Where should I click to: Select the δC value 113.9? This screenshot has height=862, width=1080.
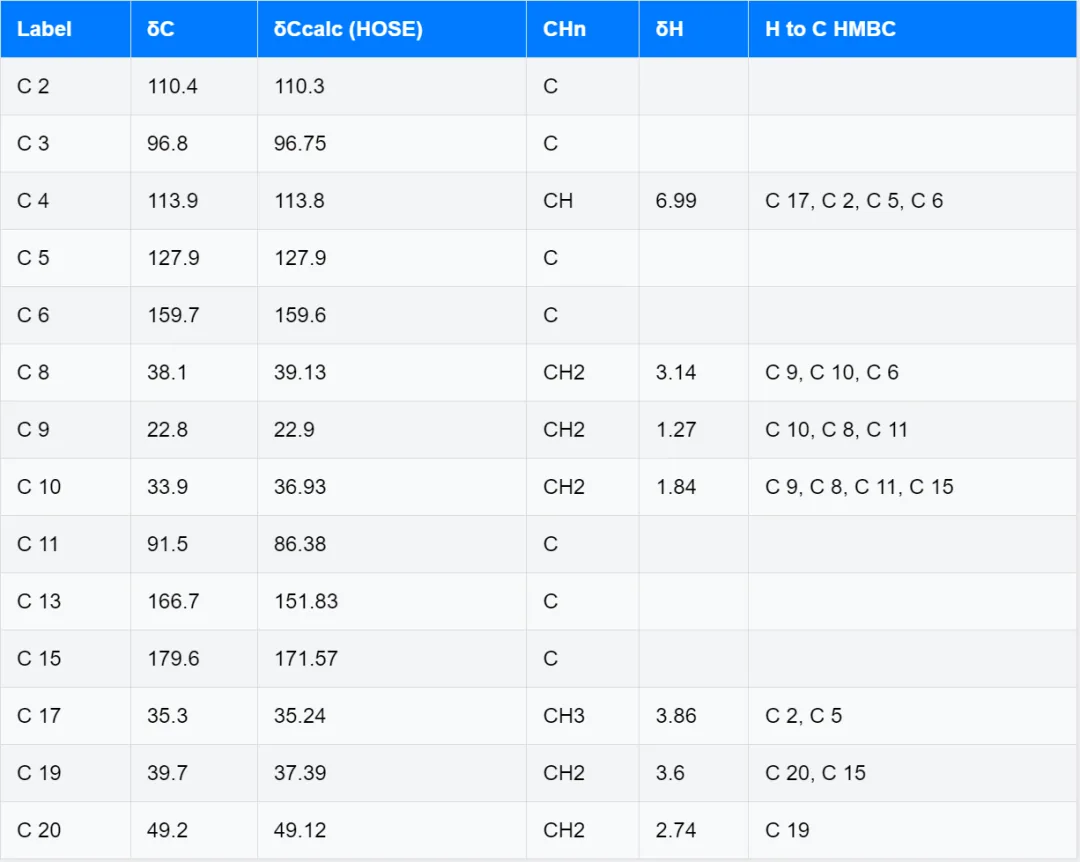(x=172, y=201)
